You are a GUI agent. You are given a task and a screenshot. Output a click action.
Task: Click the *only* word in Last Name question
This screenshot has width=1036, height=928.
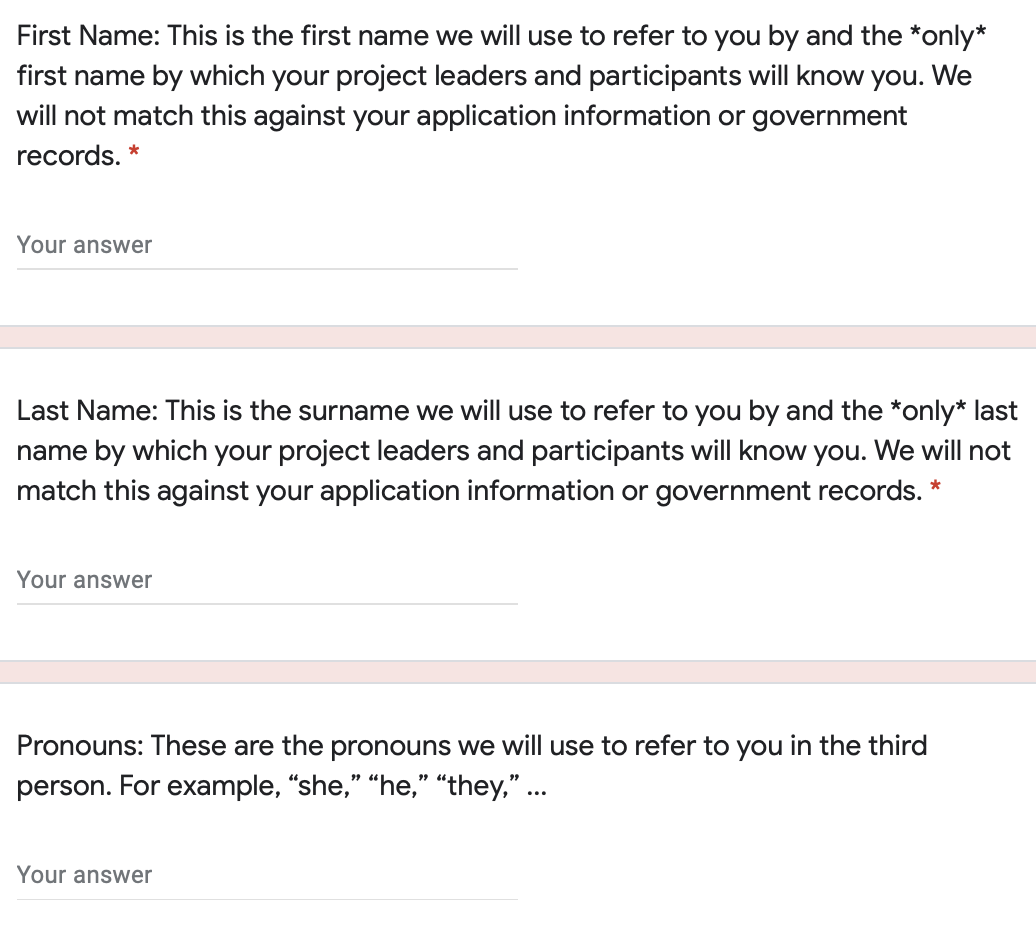click(928, 410)
